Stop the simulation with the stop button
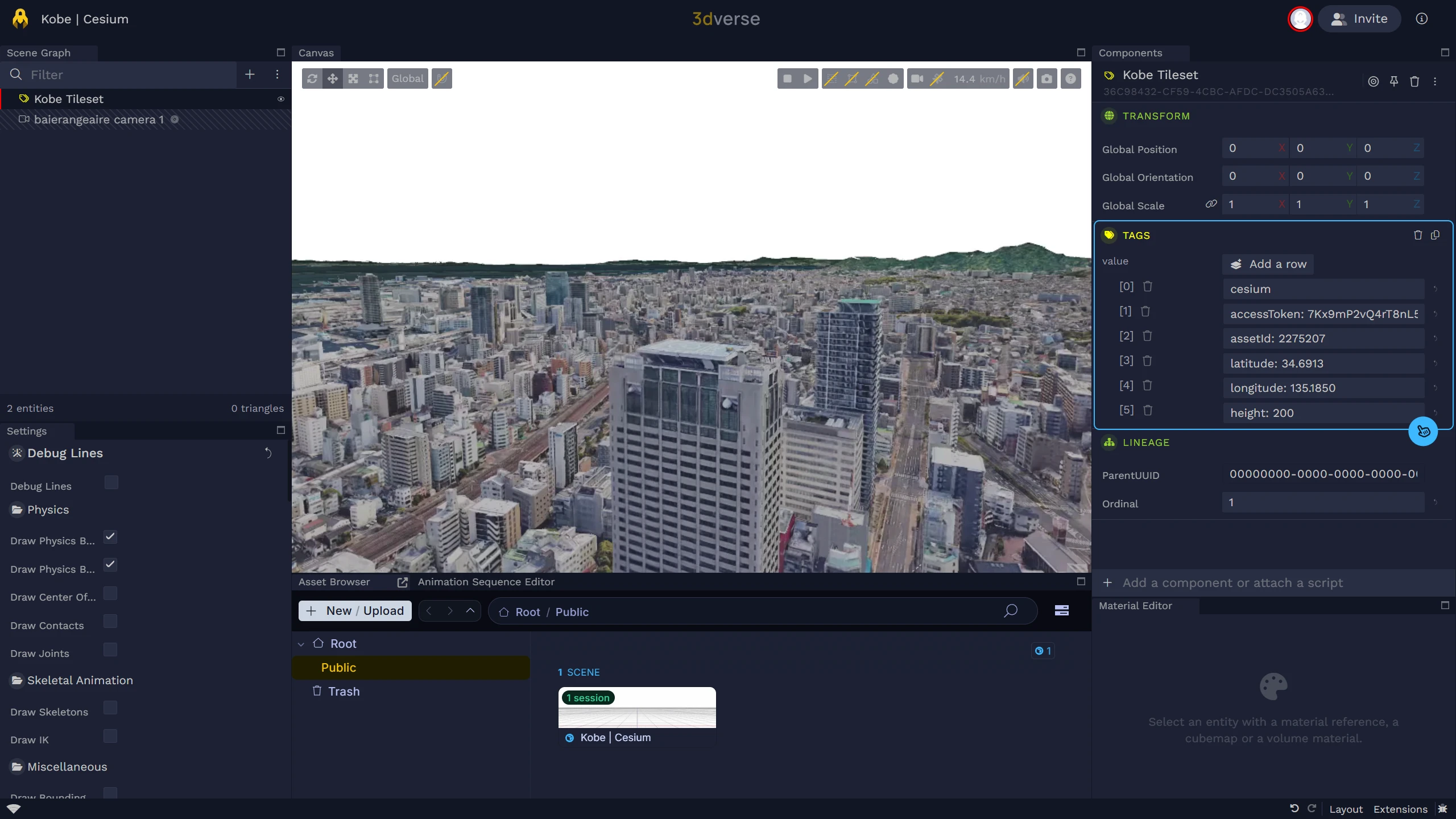The width and height of the screenshot is (1456, 819). point(788,78)
